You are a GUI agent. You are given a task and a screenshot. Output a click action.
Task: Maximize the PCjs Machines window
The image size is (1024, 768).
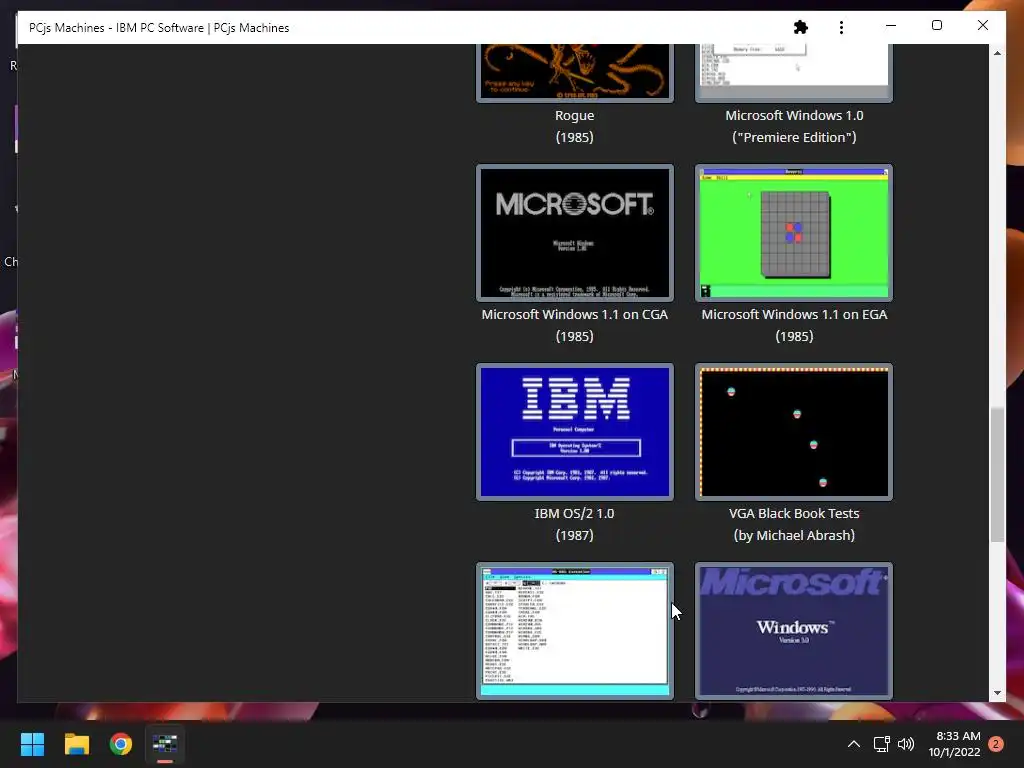click(x=936, y=26)
